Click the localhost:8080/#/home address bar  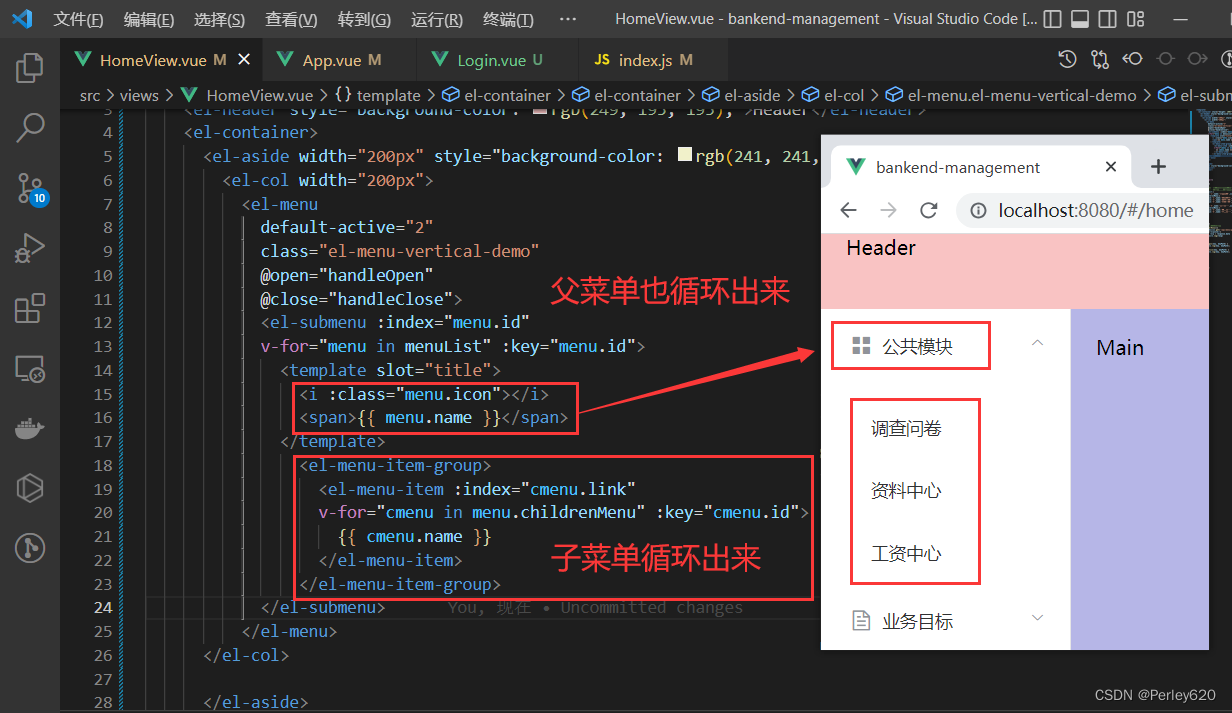(1082, 210)
